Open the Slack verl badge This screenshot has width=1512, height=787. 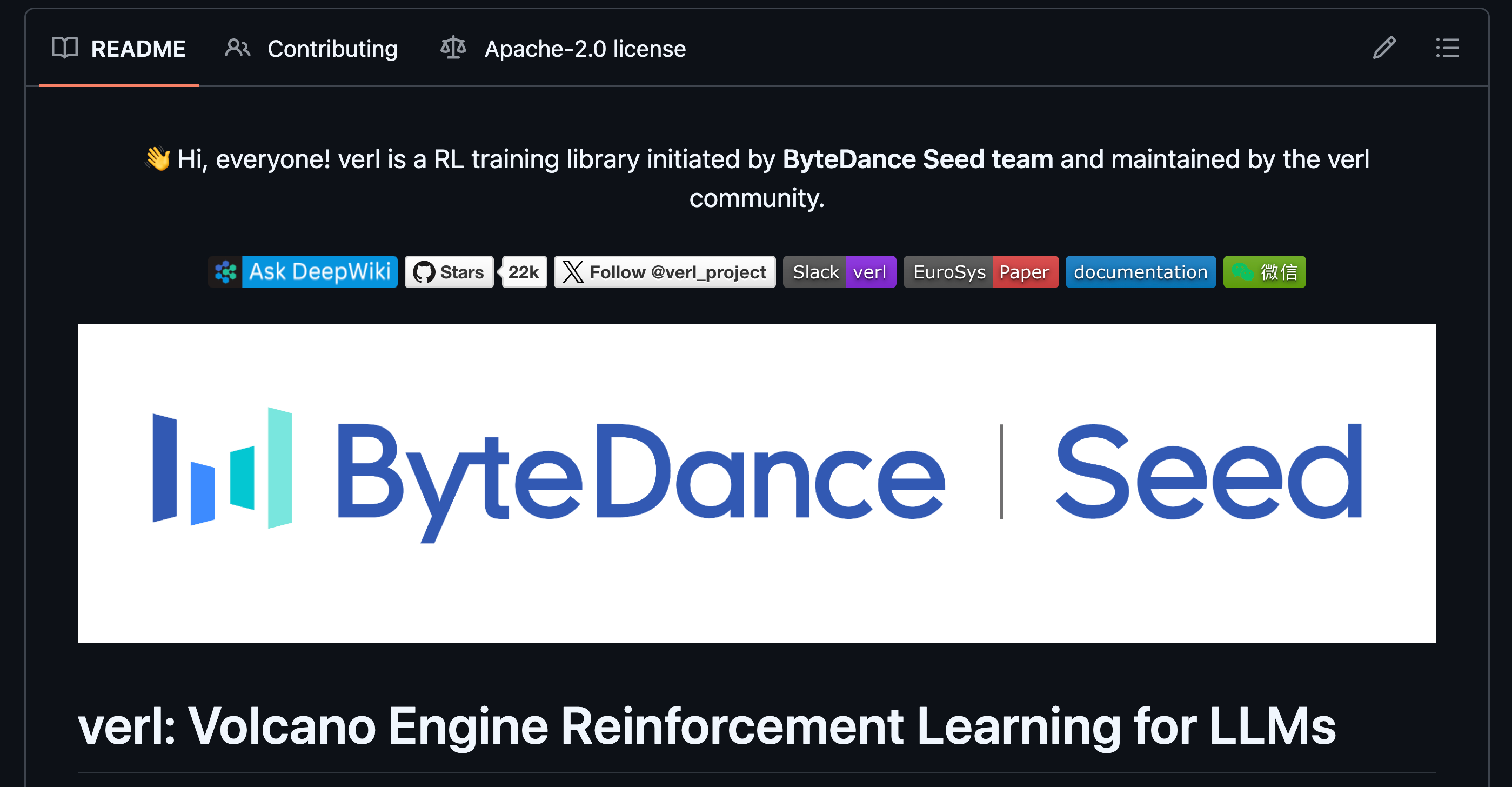click(839, 272)
